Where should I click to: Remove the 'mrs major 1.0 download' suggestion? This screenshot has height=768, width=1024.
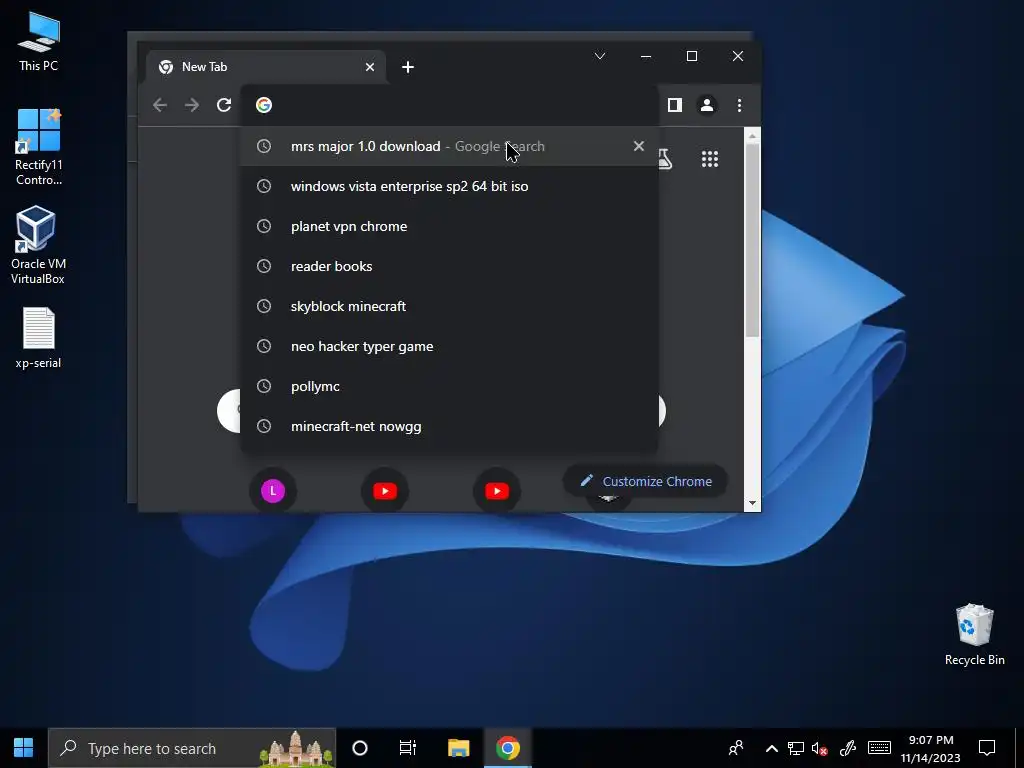tap(639, 146)
